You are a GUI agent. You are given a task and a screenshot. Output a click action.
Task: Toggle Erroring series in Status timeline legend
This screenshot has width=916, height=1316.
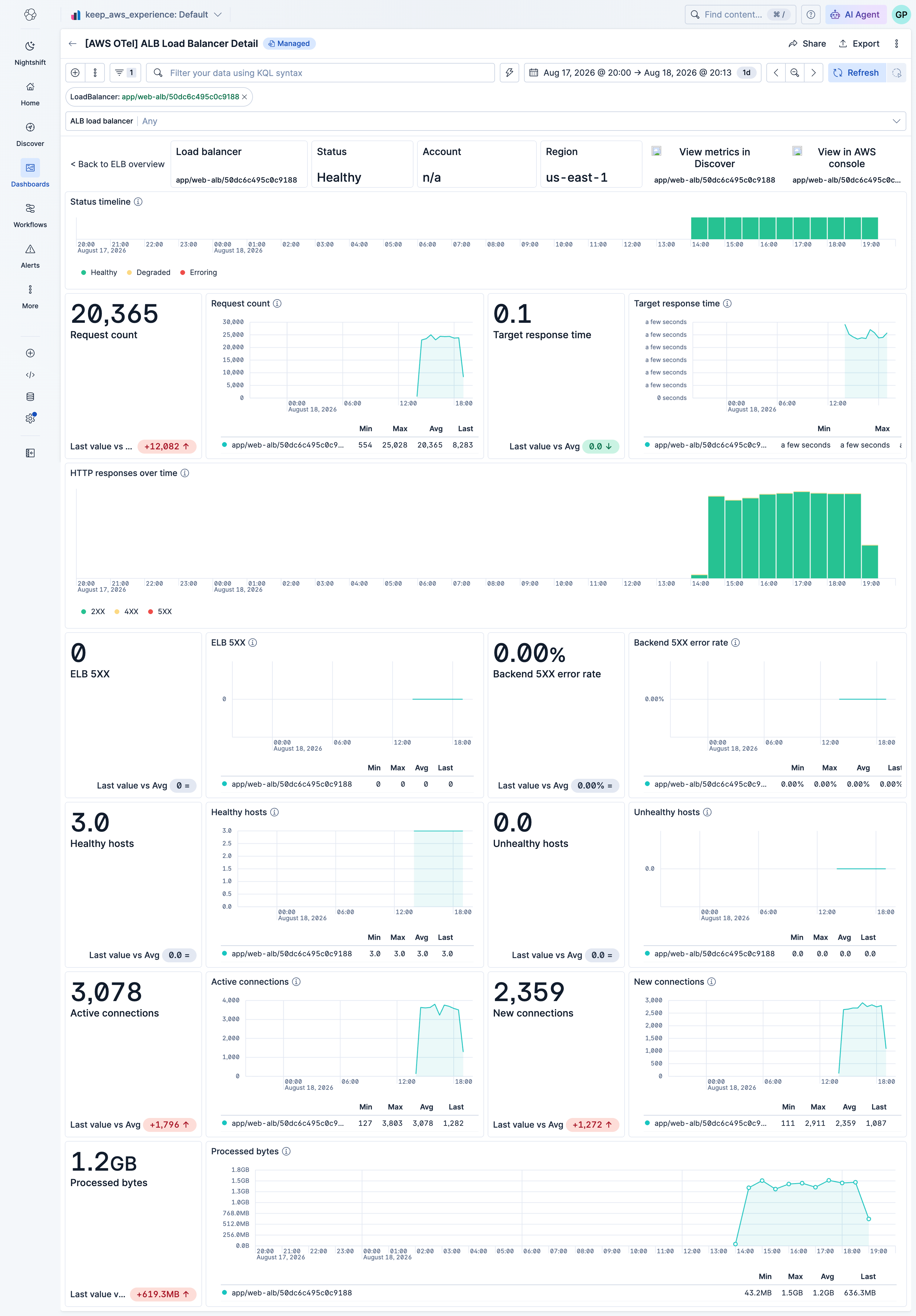198,273
